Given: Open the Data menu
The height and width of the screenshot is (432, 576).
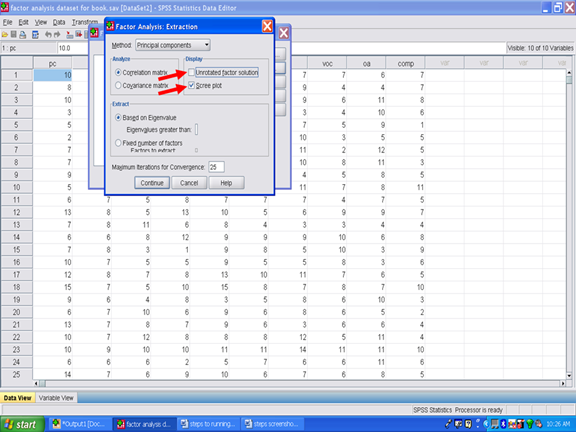Looking at the screenshot, I should click(x=59, y=22).
